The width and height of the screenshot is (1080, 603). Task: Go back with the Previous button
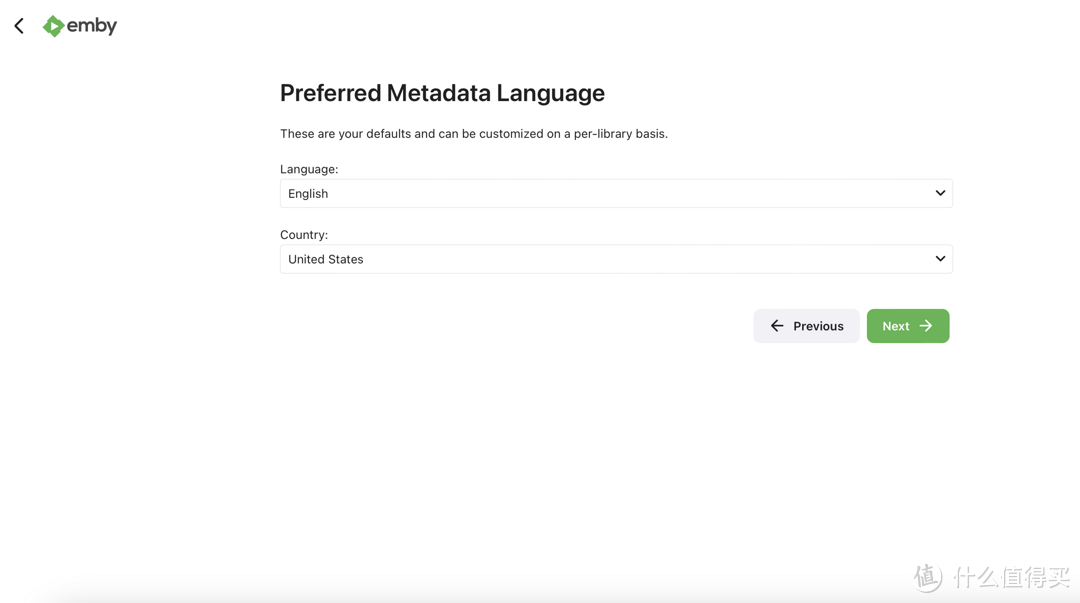coord(806,326)
